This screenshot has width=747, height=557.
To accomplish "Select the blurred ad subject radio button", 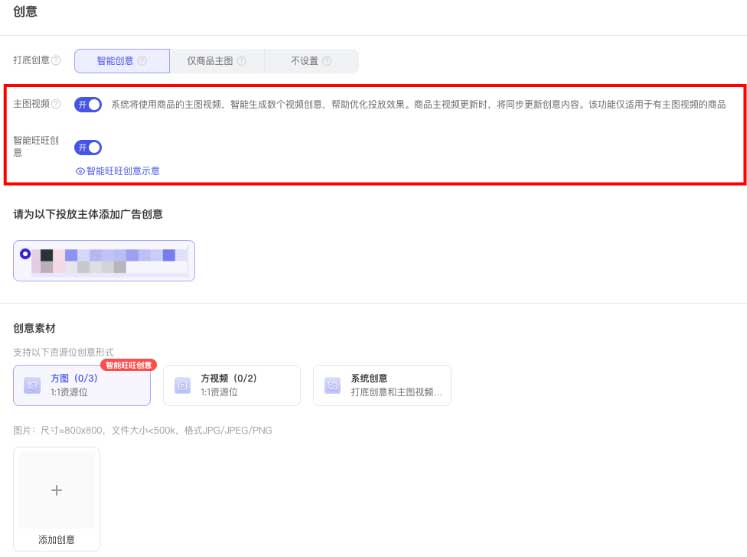I will point(25,254).
